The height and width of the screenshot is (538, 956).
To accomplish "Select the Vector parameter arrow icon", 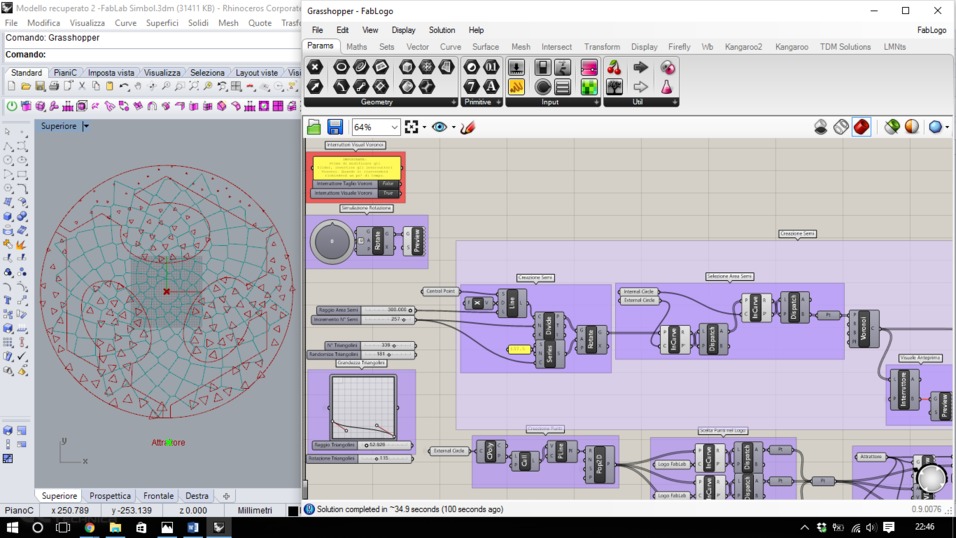I will 315,87.
